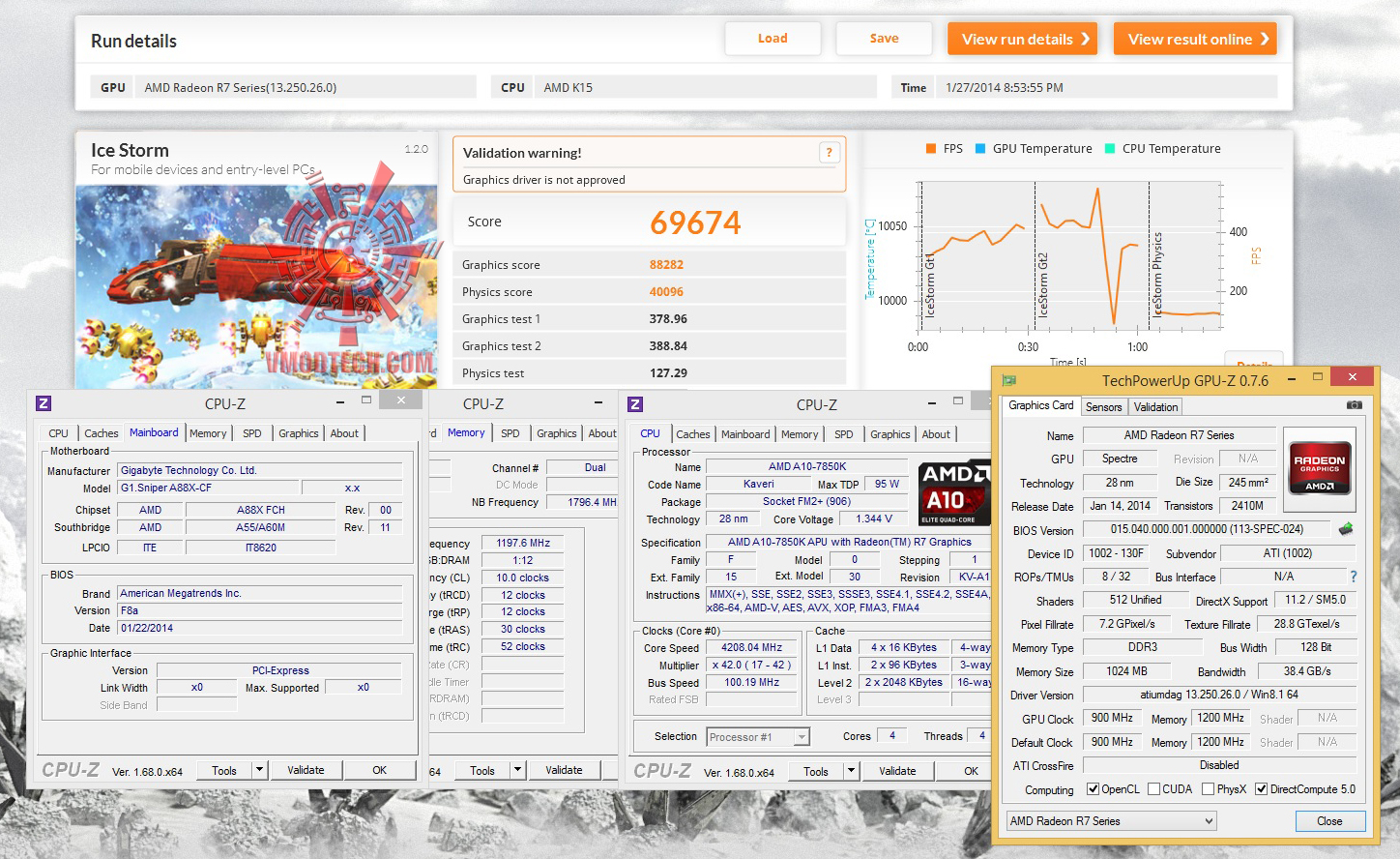Screen dimensions: 1400x859
Task: Click Tools button in CPU tab CPU-Z window
Action: [816, 771]
